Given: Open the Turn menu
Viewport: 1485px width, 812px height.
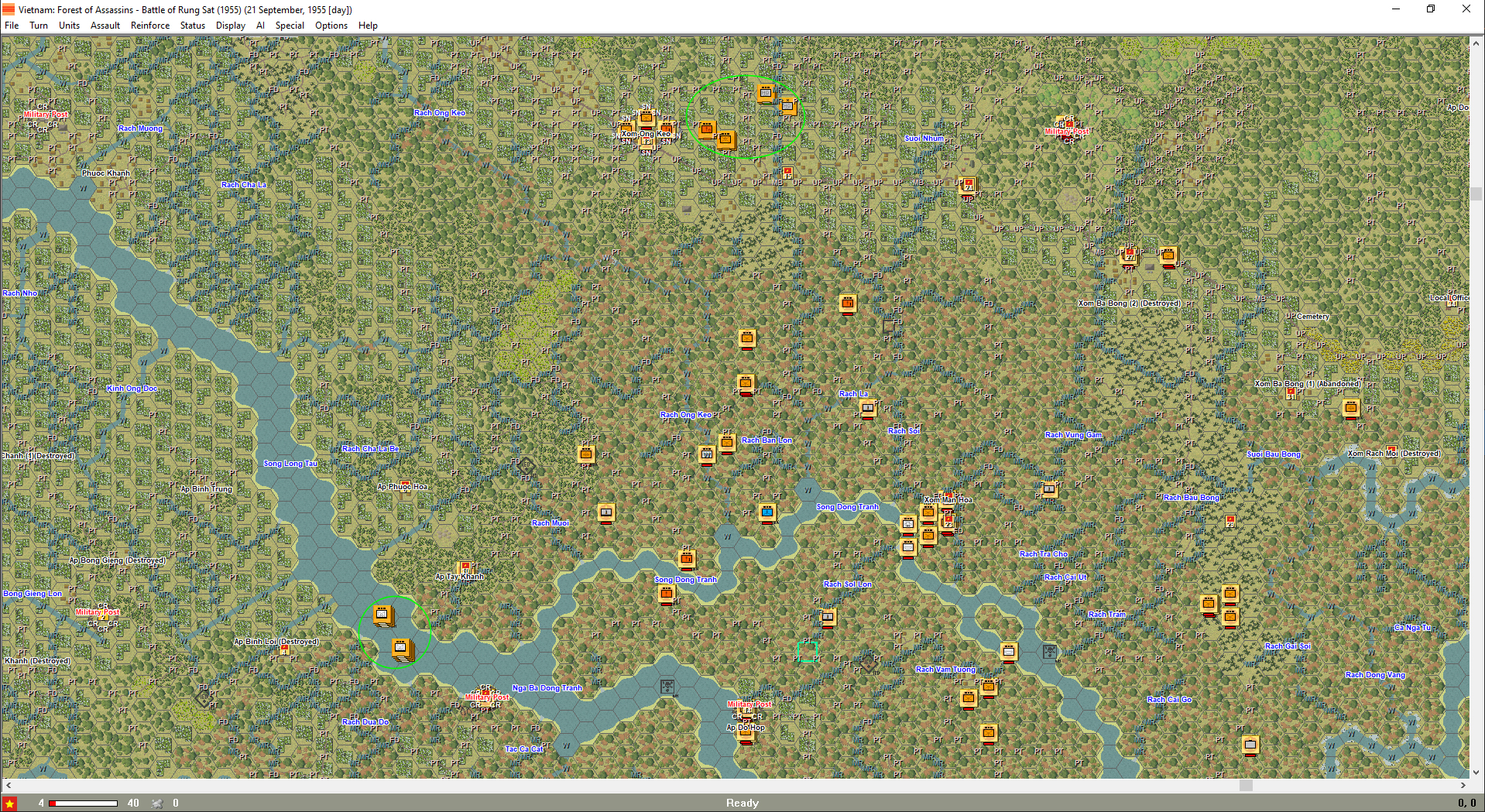Looking at the screenshot, I should click(x=39, y=26).
